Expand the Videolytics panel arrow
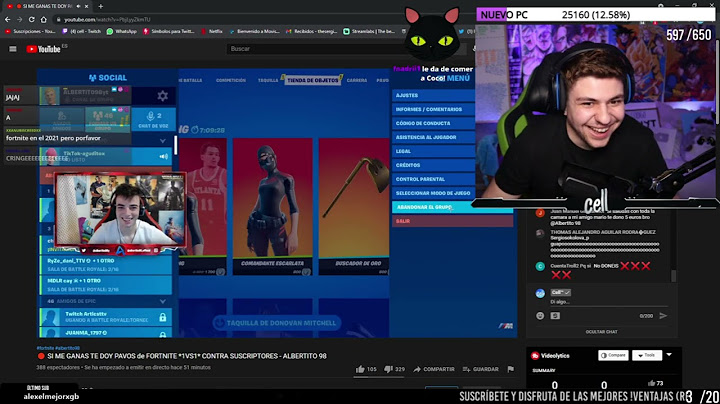This screenshot has height=404, width=720. 669,355
